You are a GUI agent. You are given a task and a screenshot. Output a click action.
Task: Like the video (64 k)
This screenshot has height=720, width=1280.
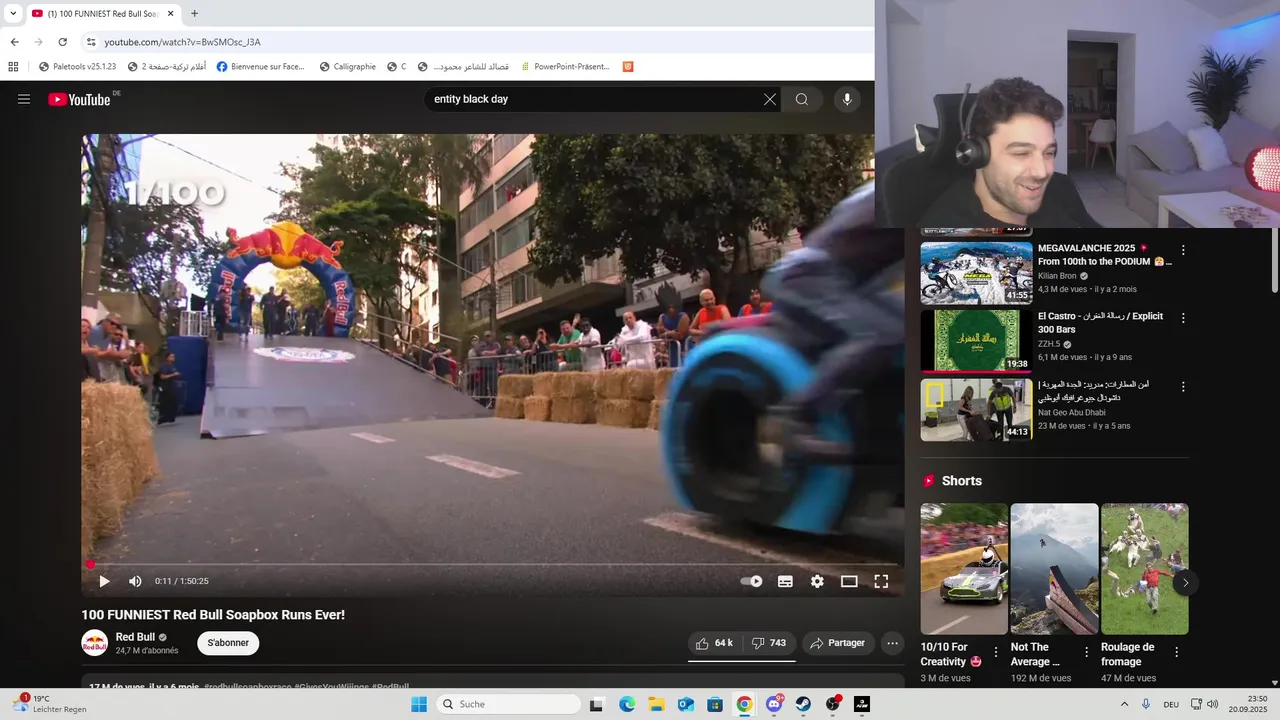714,643
